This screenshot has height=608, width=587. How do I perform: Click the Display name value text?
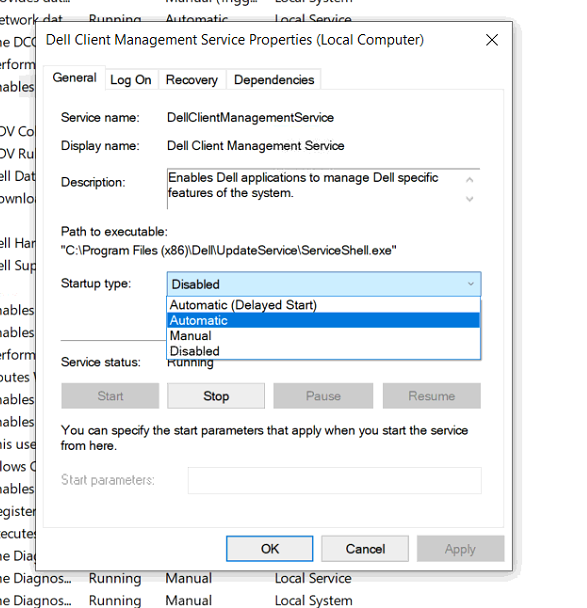click(x=256, y=146)
